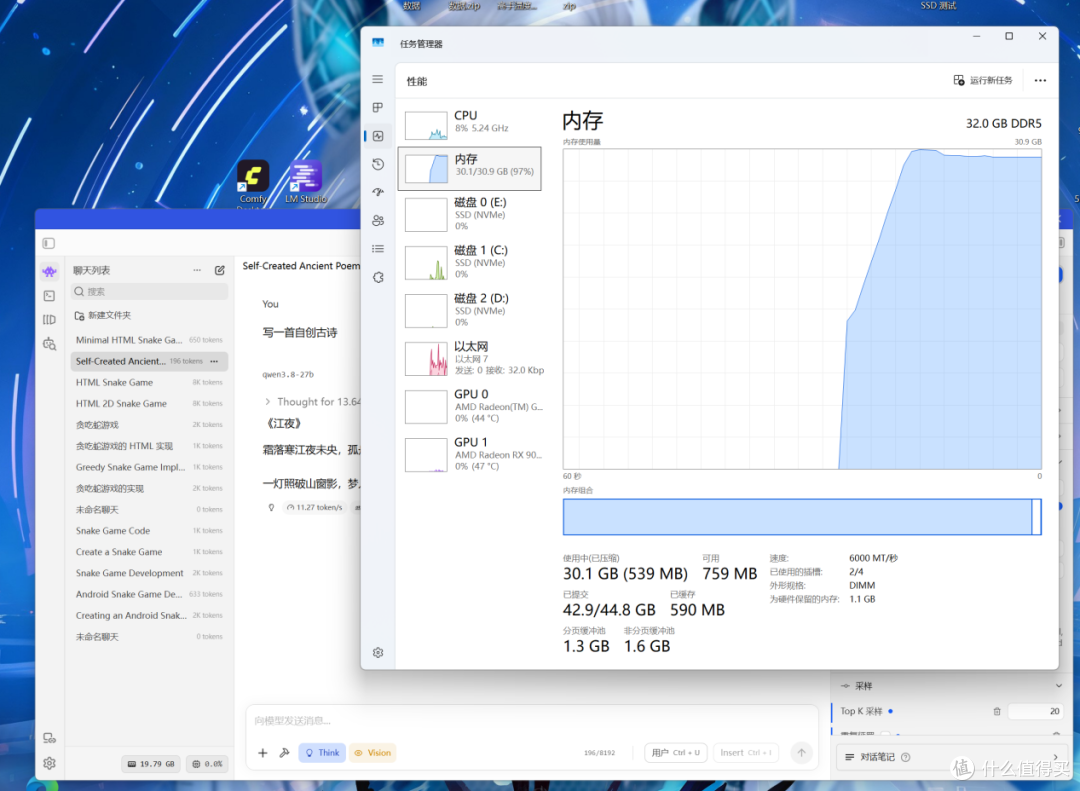Expand 'Thought for 13.64' reasoning section
The height and width of the screenshot is (791, 1080).
pos(311,402)
